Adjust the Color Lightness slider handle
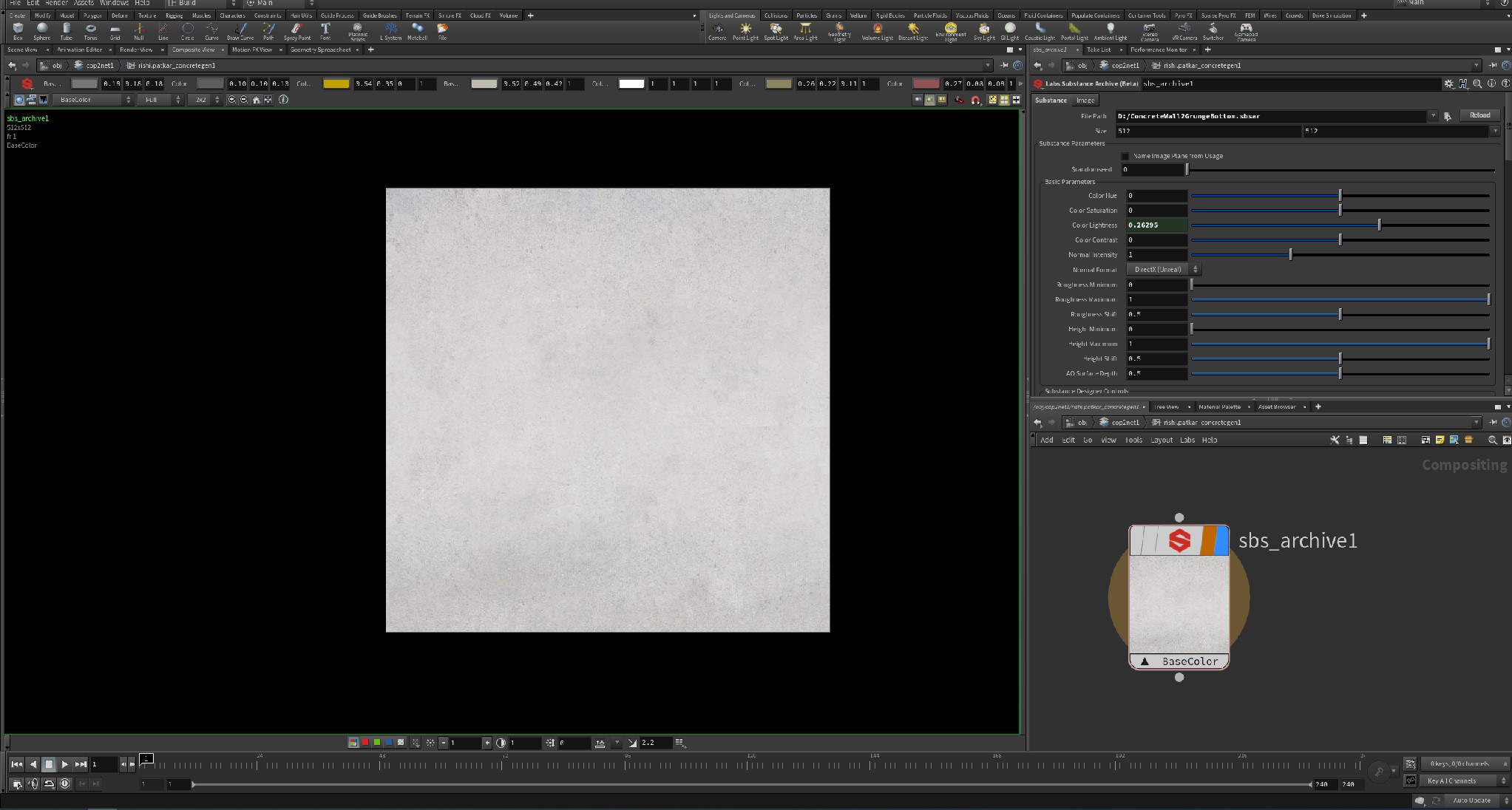The width and height of the screenshot is (1512, 810). coord(1379,225)
